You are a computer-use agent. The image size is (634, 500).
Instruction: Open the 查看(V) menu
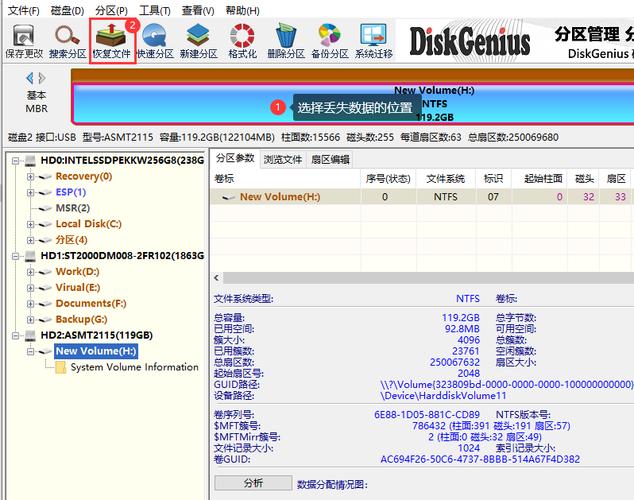(198, 11)
